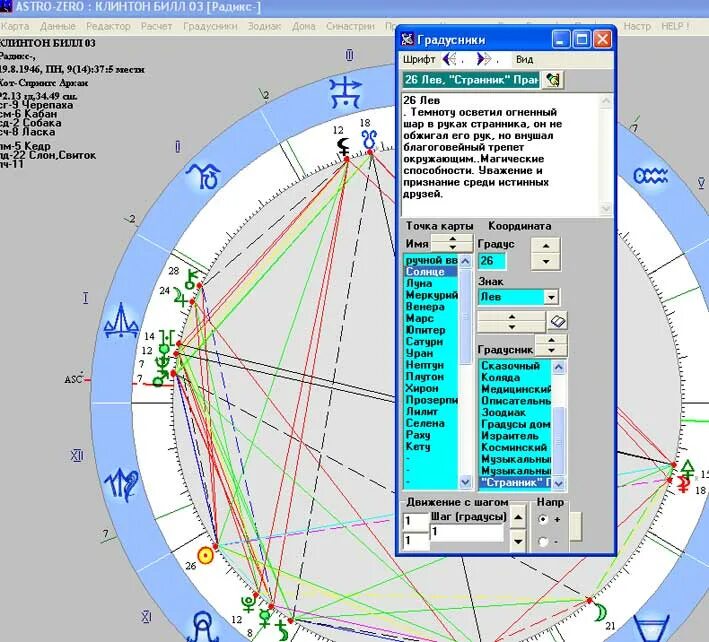The width and height of the screenshot is (709, 642).
Task: Open the Дома menu
Action: click(303, 26)
